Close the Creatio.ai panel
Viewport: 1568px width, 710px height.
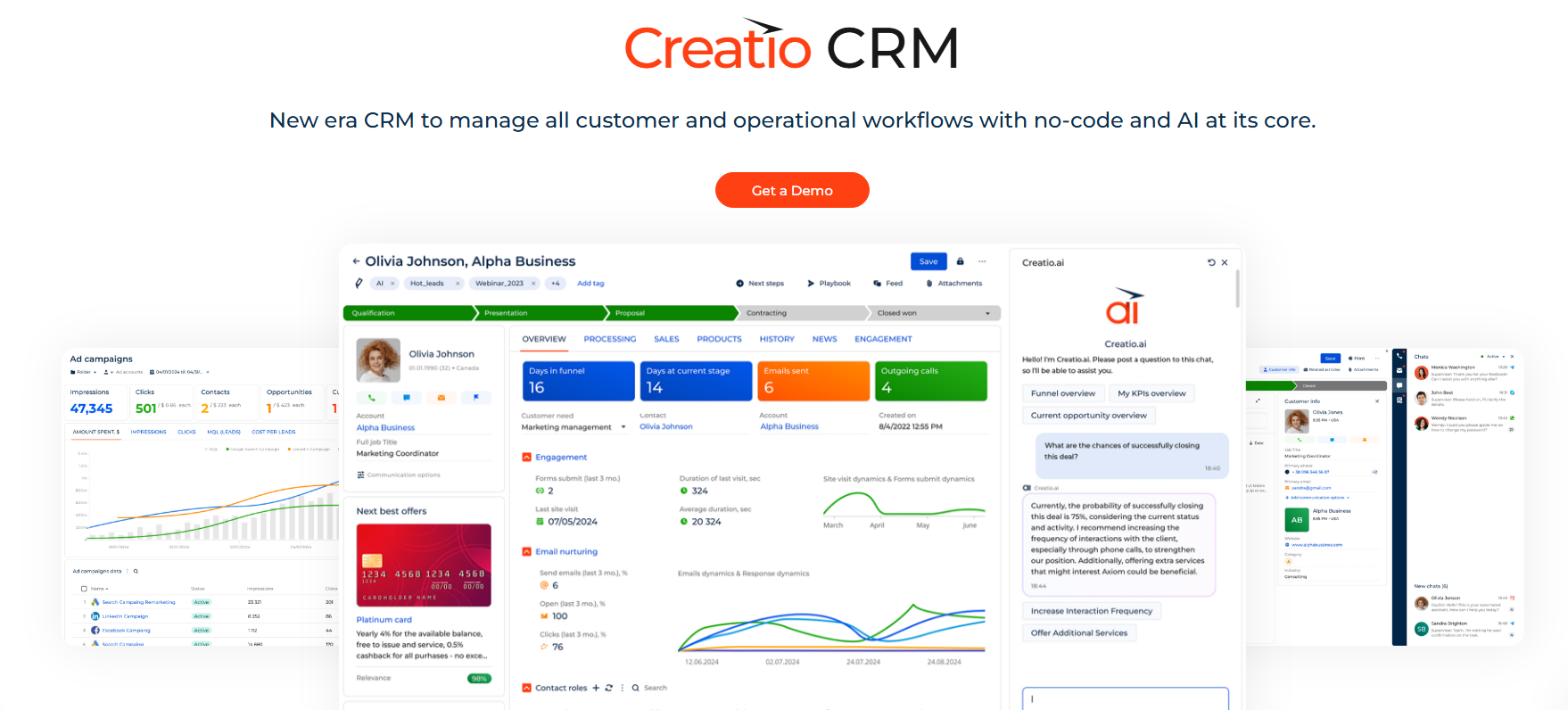pyautogui.click(x=1225, y=262)
